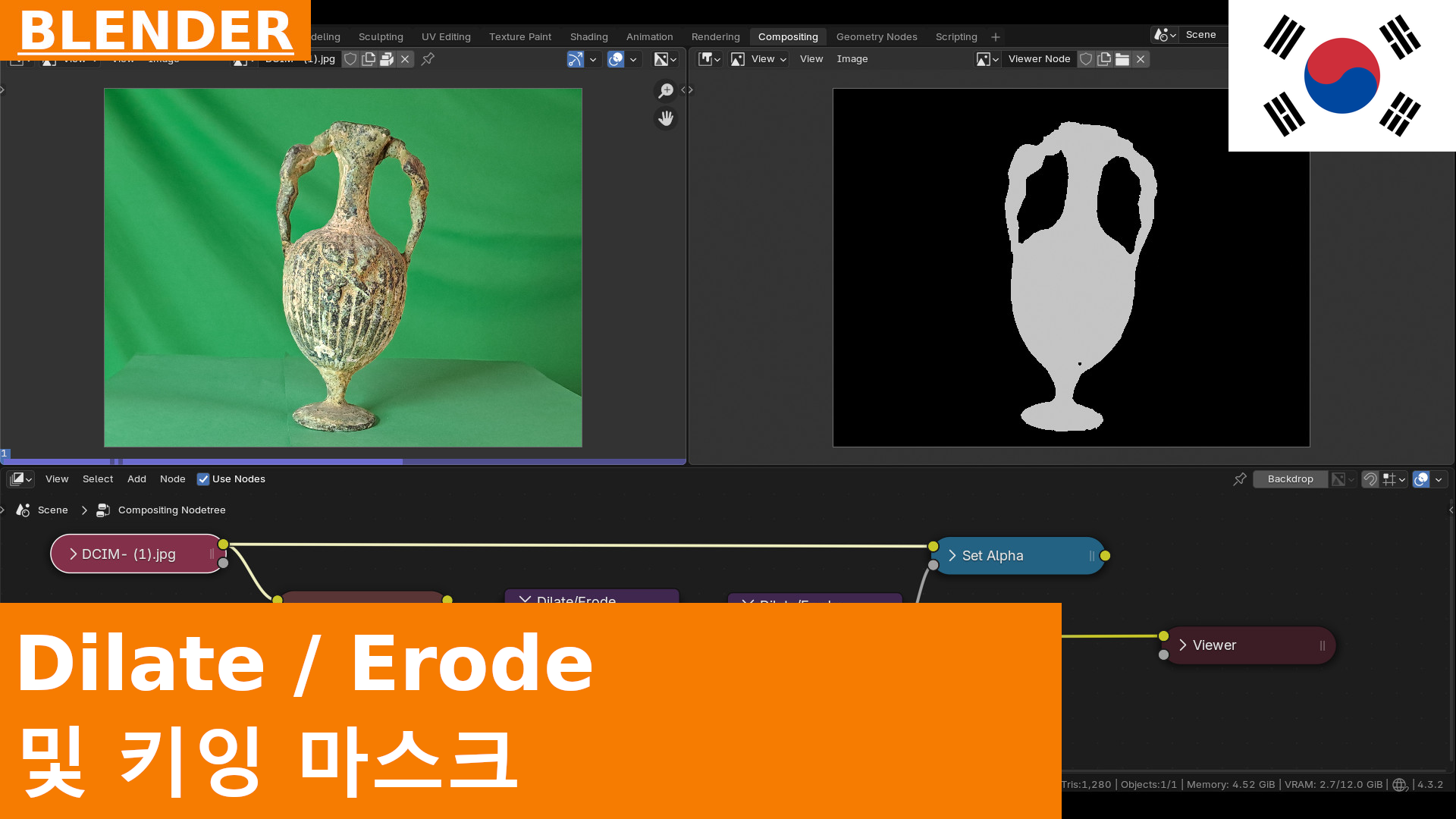Screen dimensions: 1456x819
Task: Open the Node menu in node editor
Action: click(173, 479)
